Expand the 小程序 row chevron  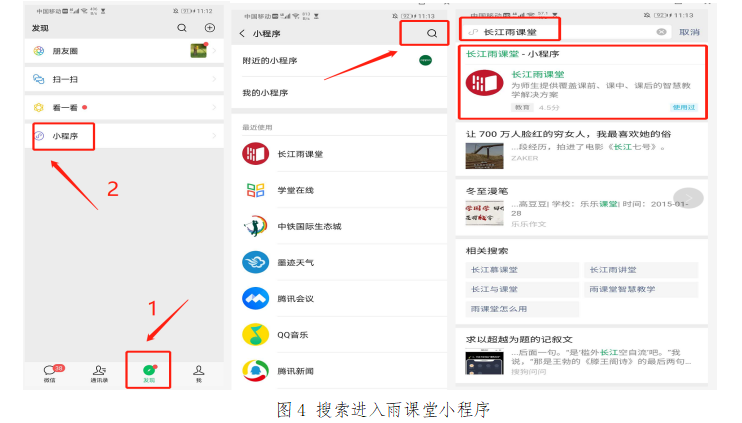214,136
